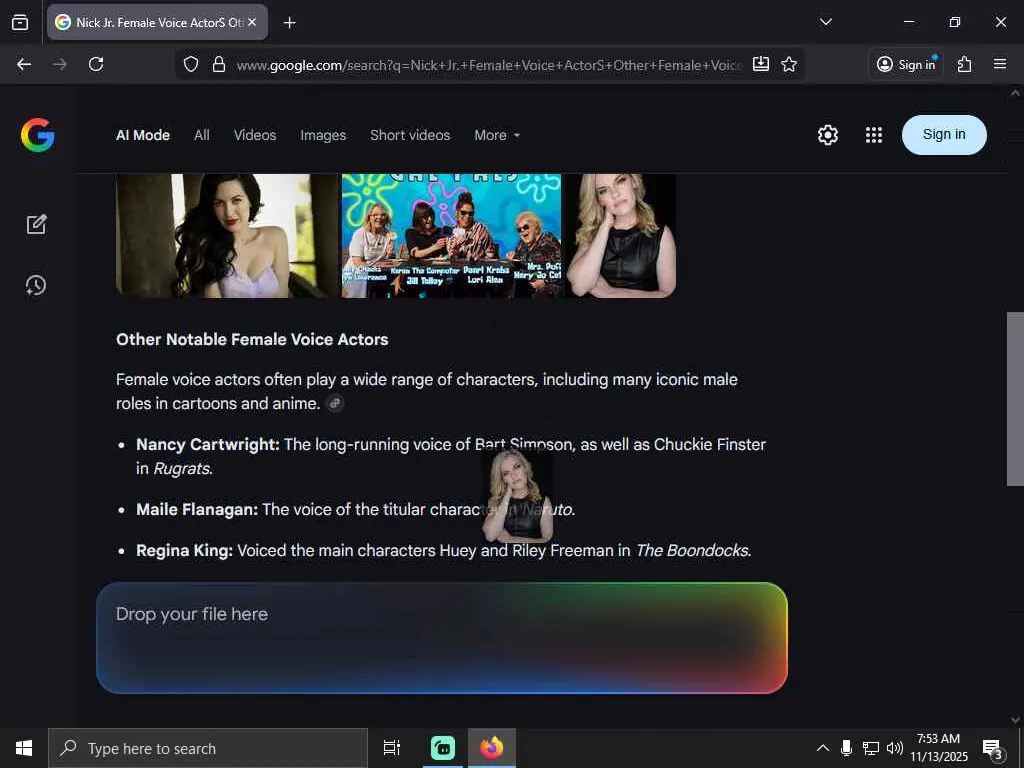Screen dimensions: 1024x768
Task: Go back to previous page
Action: pos(24,64)
